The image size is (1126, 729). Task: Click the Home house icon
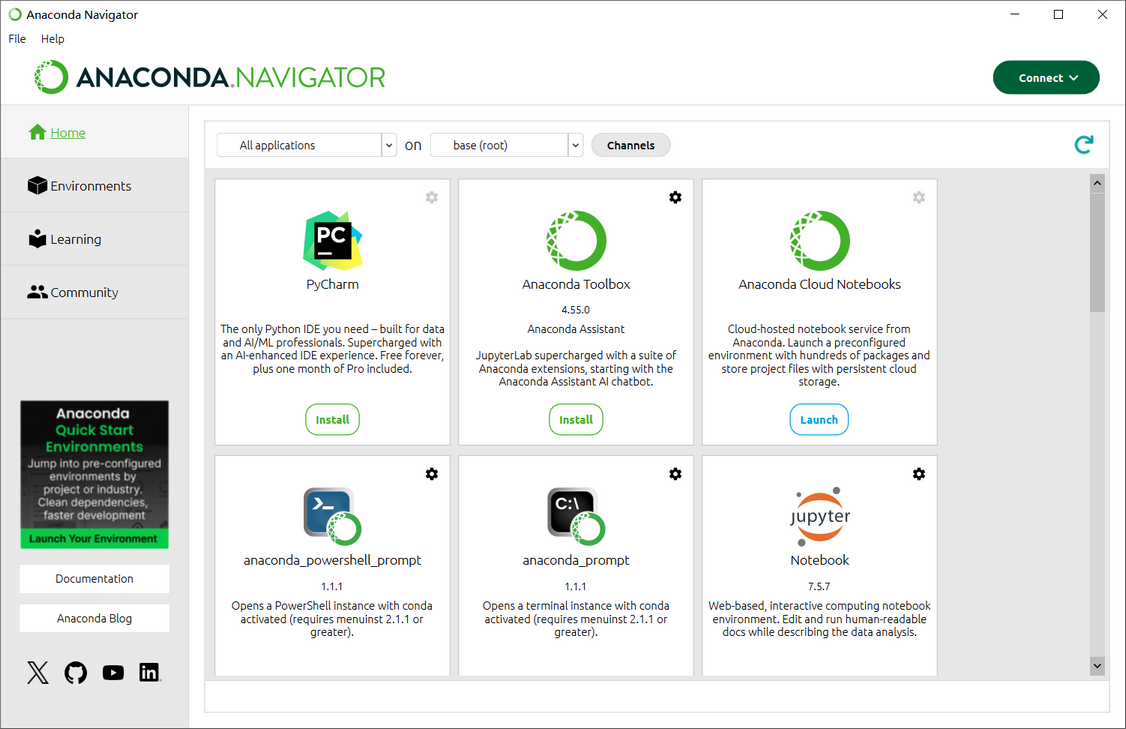37,132
